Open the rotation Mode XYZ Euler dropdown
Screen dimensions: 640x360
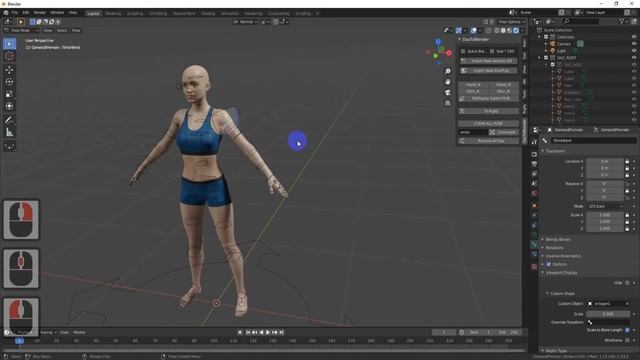point(605,207)
